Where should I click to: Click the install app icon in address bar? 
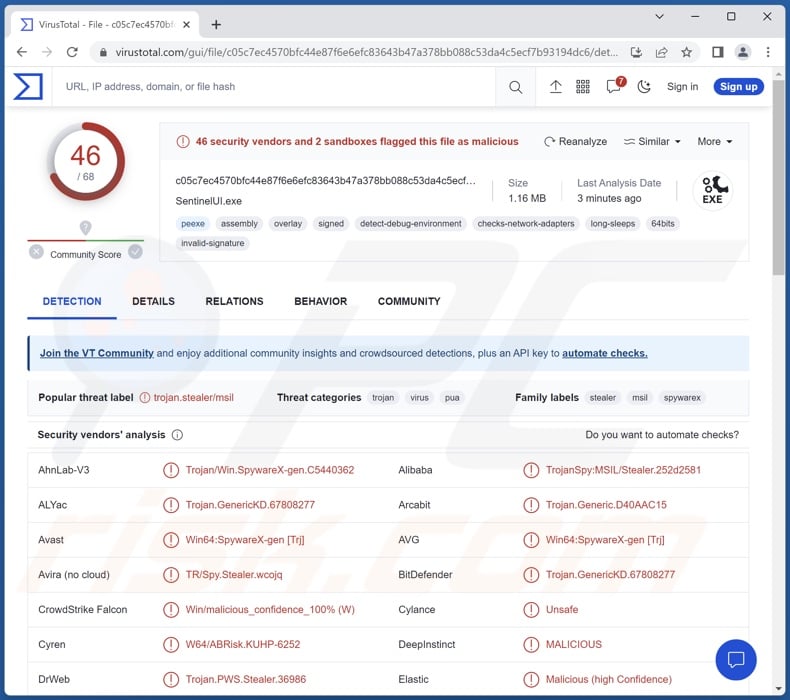636,52
